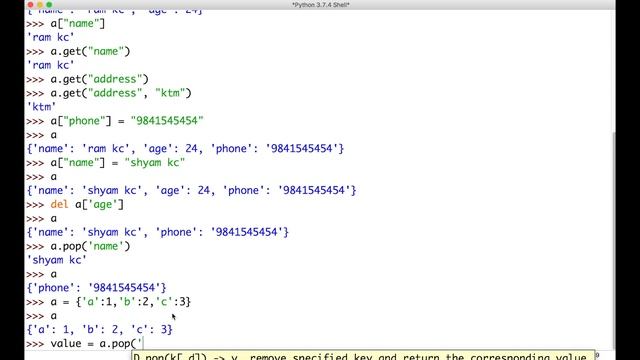Click the a.get("address") line without default
Image resolution: width=640 pixels, height=360 pixels.
87,79
